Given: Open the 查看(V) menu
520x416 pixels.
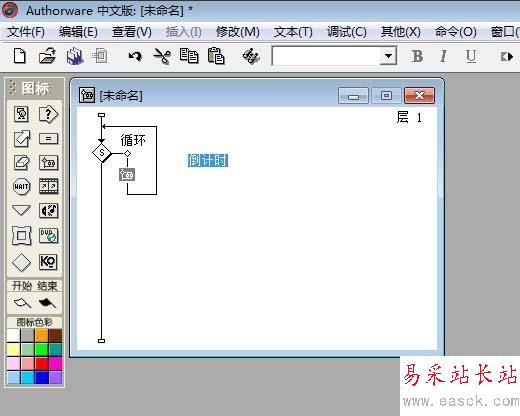Looking at the screenshot, I should (x=132, y=32).
